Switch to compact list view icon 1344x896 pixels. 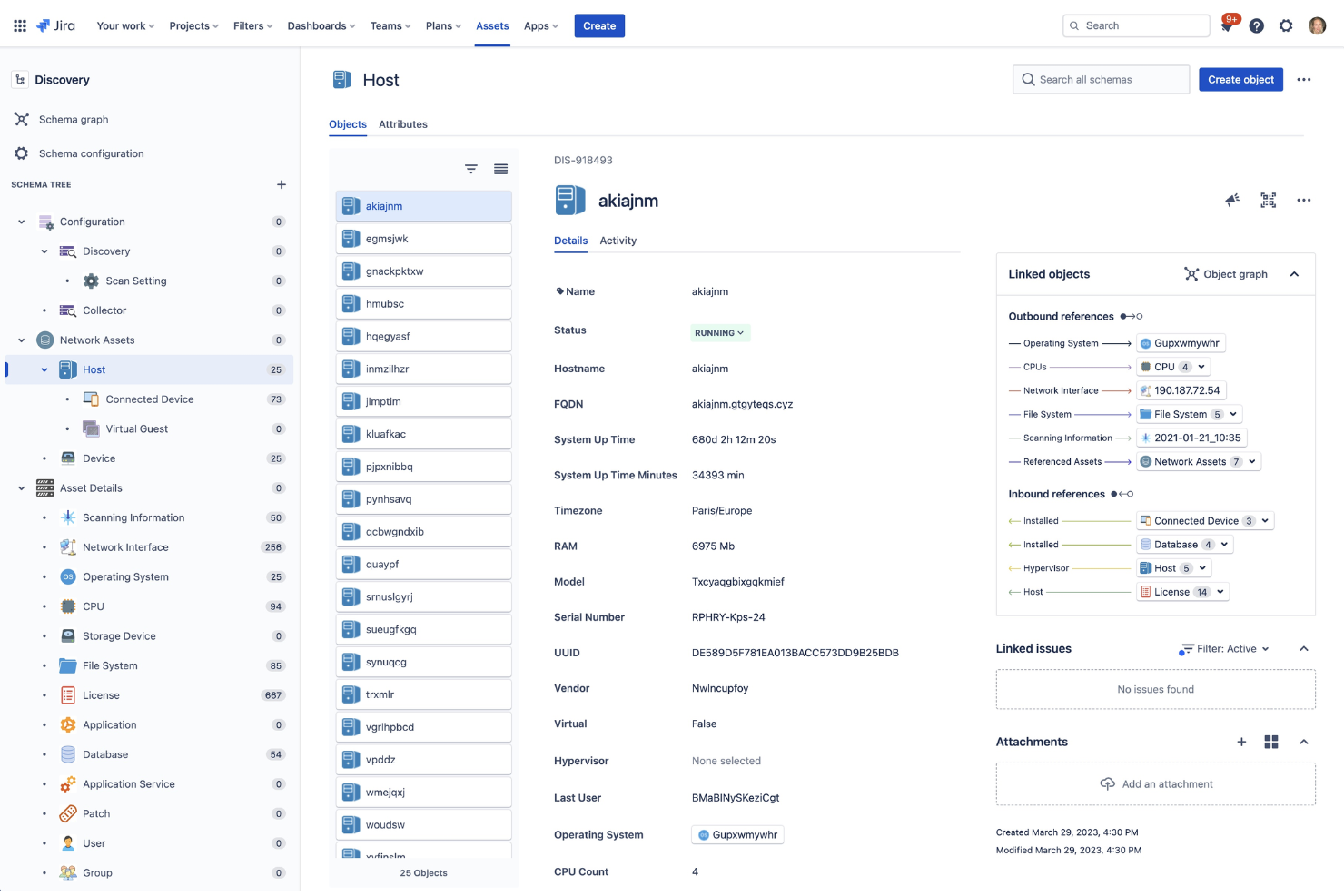click(500, 169)
